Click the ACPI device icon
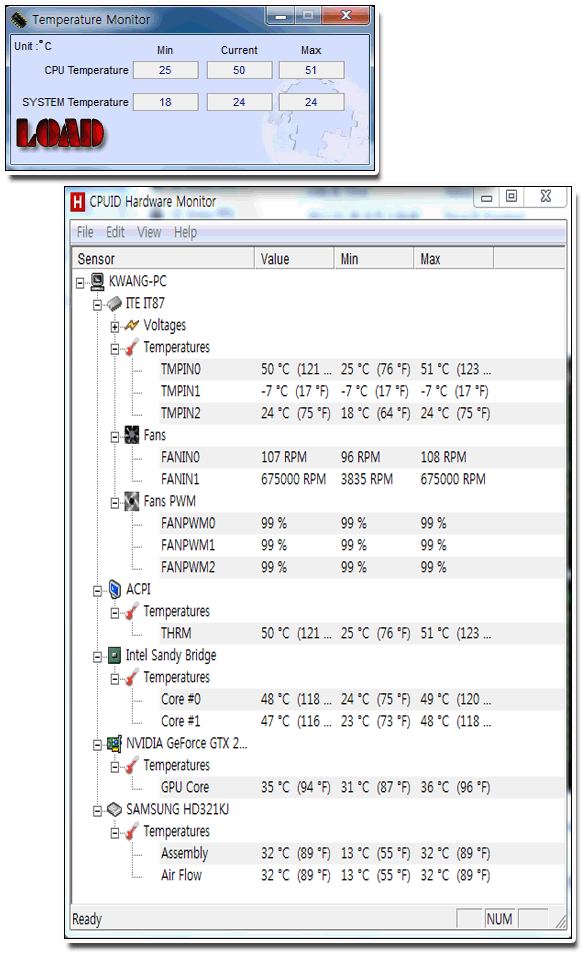Viewport: 582px width, 964px height. 115,590
